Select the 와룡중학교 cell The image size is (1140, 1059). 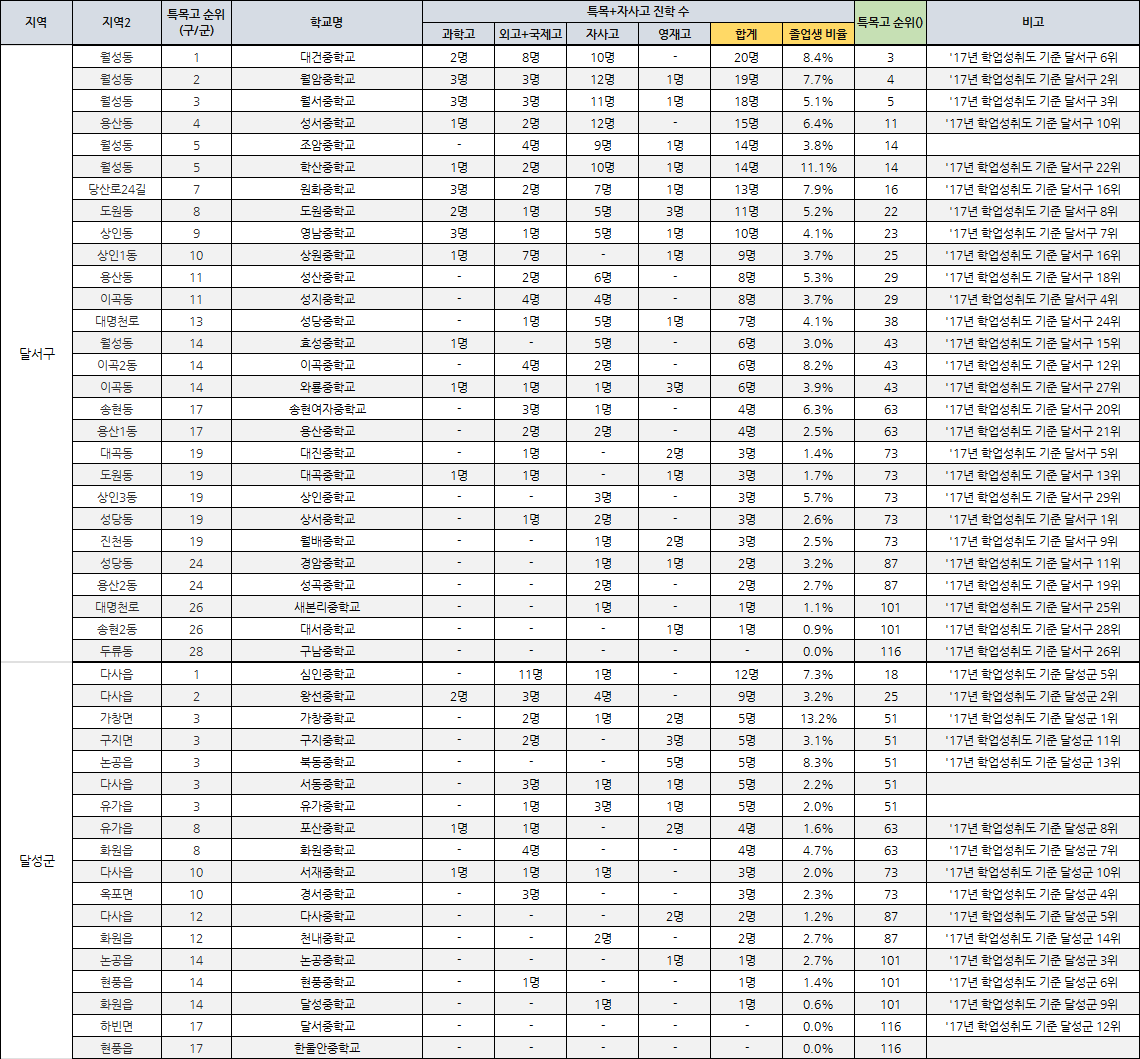point(326,387)
